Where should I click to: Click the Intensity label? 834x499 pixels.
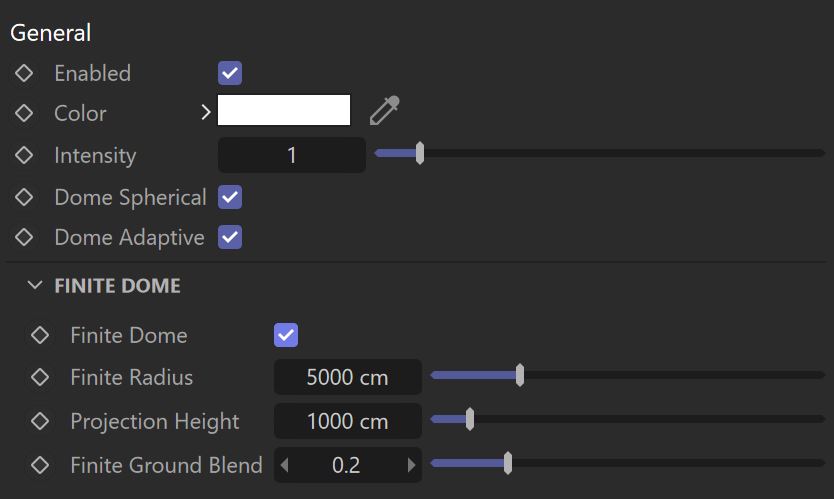point(95,156)
